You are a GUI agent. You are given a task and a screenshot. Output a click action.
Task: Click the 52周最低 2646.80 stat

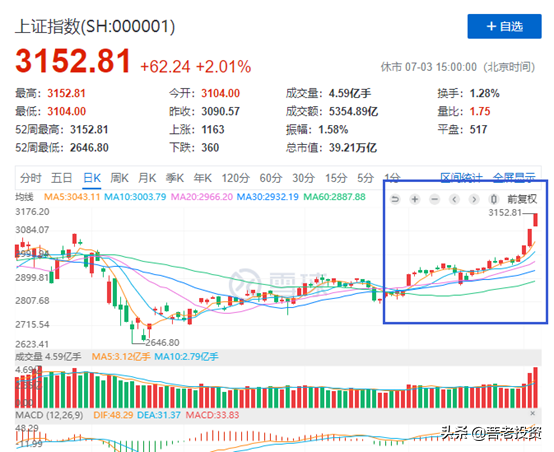tap(61, 148)
